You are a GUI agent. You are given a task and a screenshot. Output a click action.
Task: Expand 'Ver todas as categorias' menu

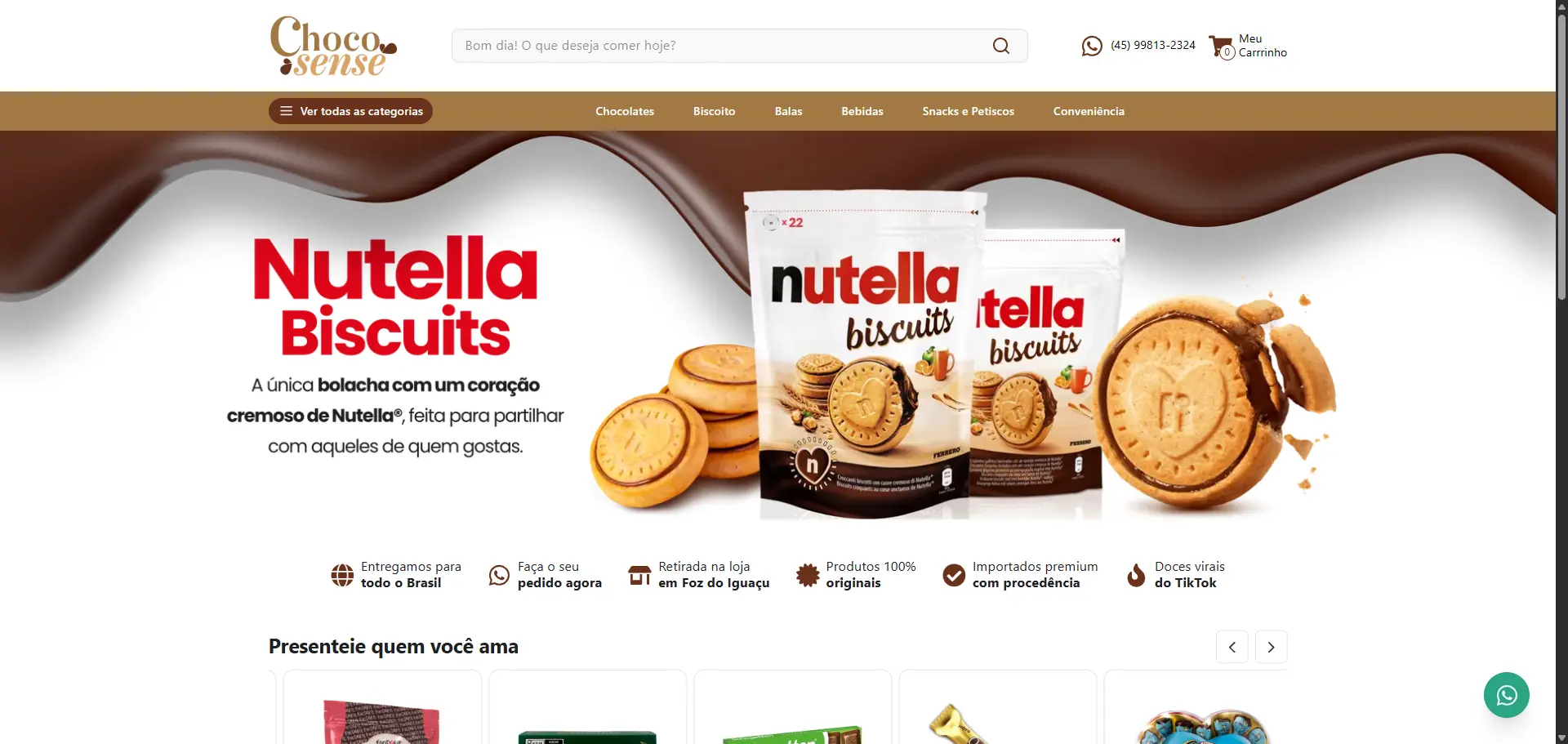[x=350, y=111]
